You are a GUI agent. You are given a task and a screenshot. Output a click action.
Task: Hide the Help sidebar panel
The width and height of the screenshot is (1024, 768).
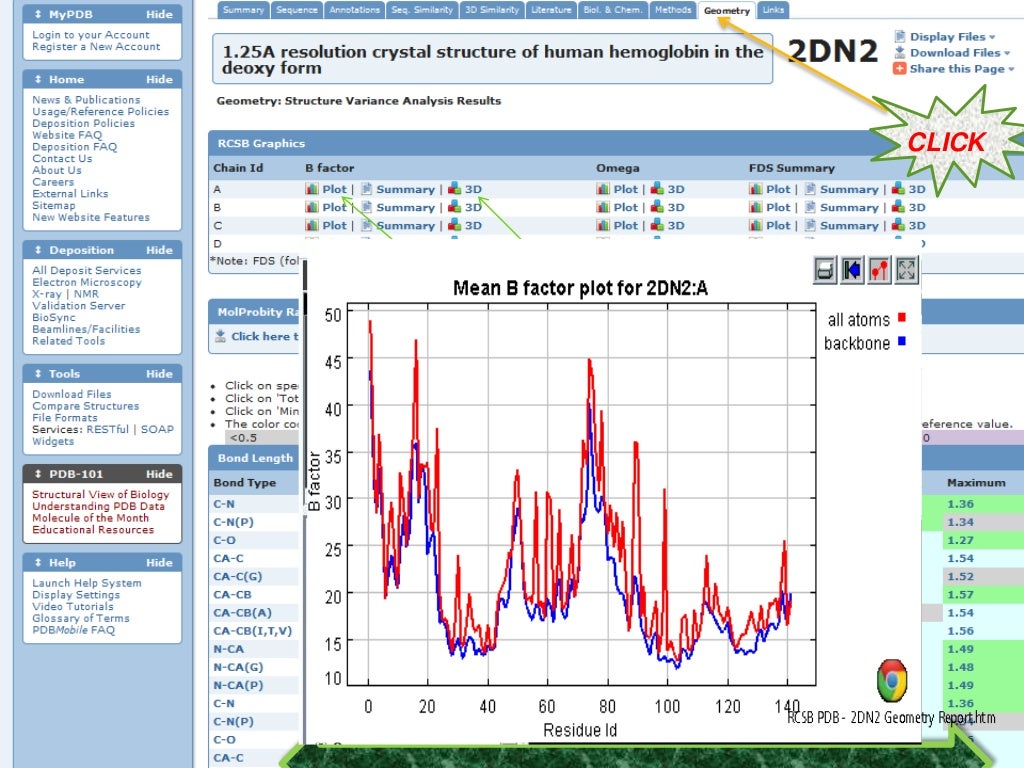pos(159,562)
